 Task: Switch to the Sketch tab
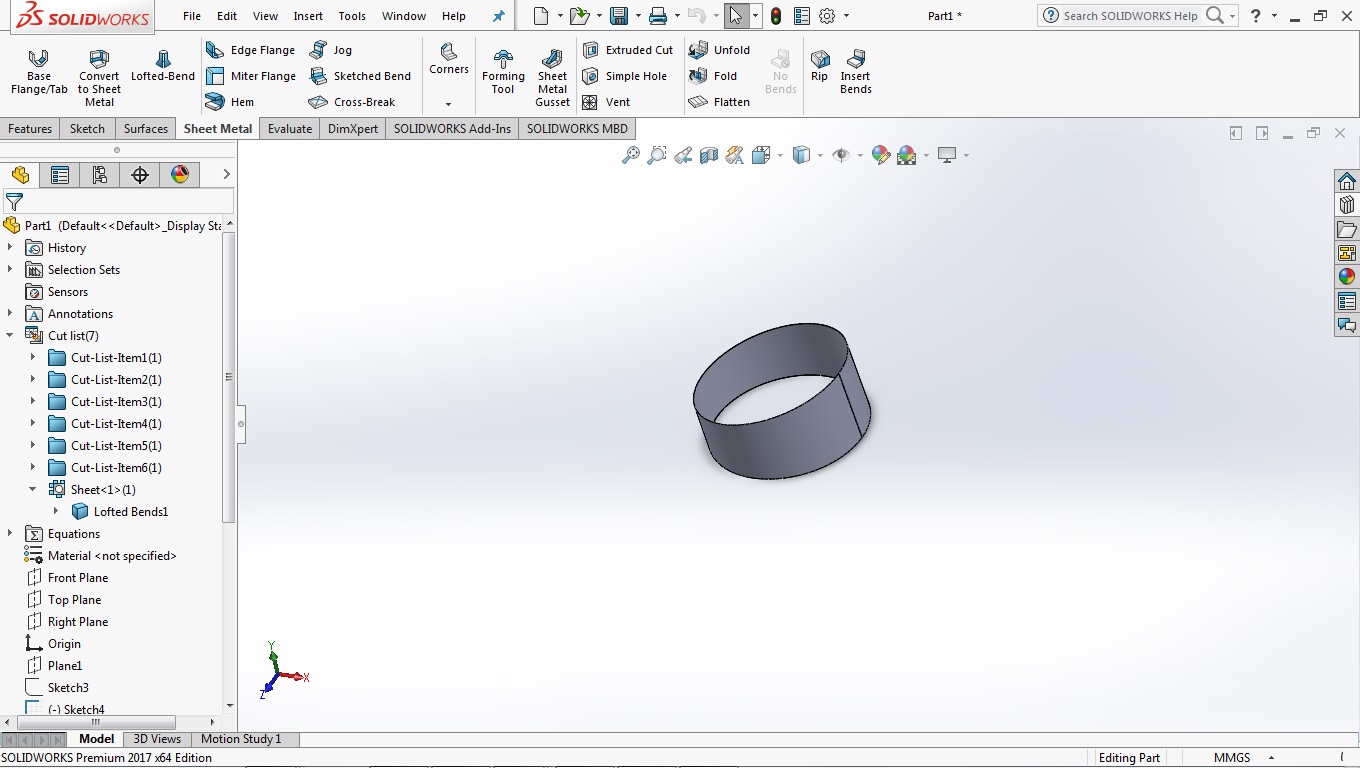pos(87,129)
